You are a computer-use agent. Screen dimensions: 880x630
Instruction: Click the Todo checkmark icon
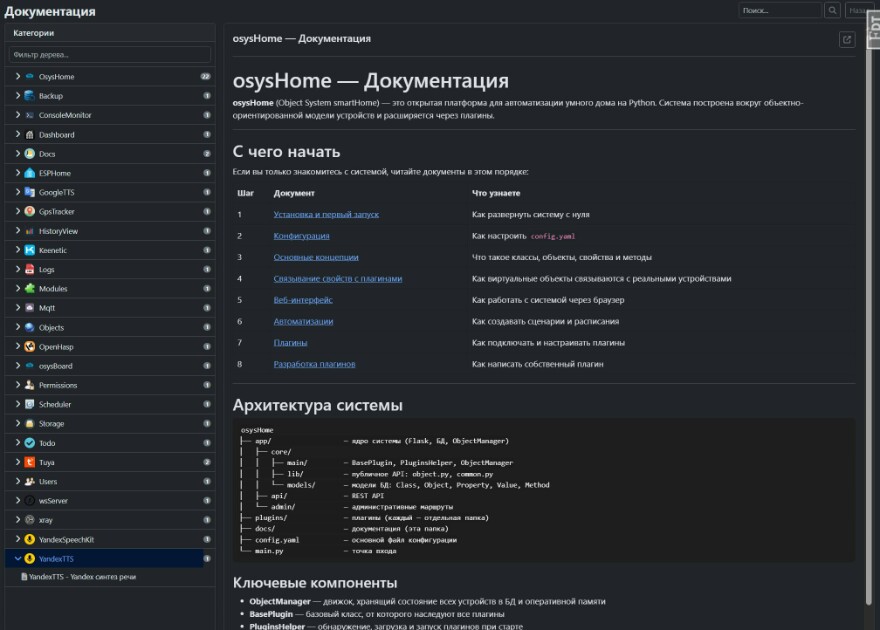point(30,443)
